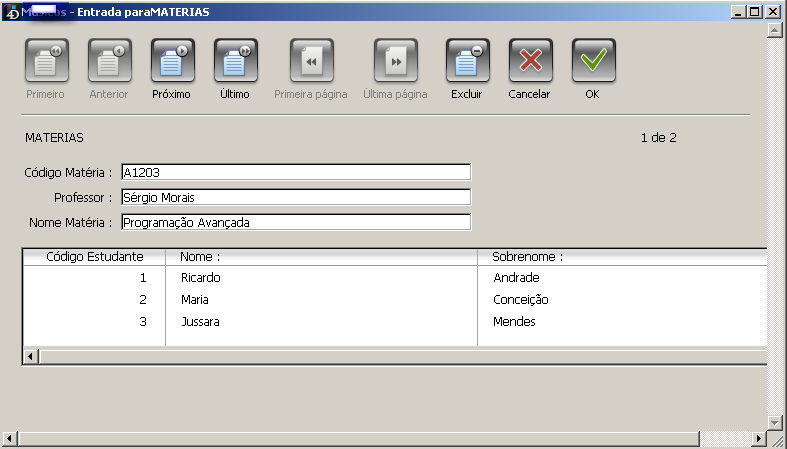787x449 pixels.
Task: Click the Sobrenome column header
Action: point(620,257)
